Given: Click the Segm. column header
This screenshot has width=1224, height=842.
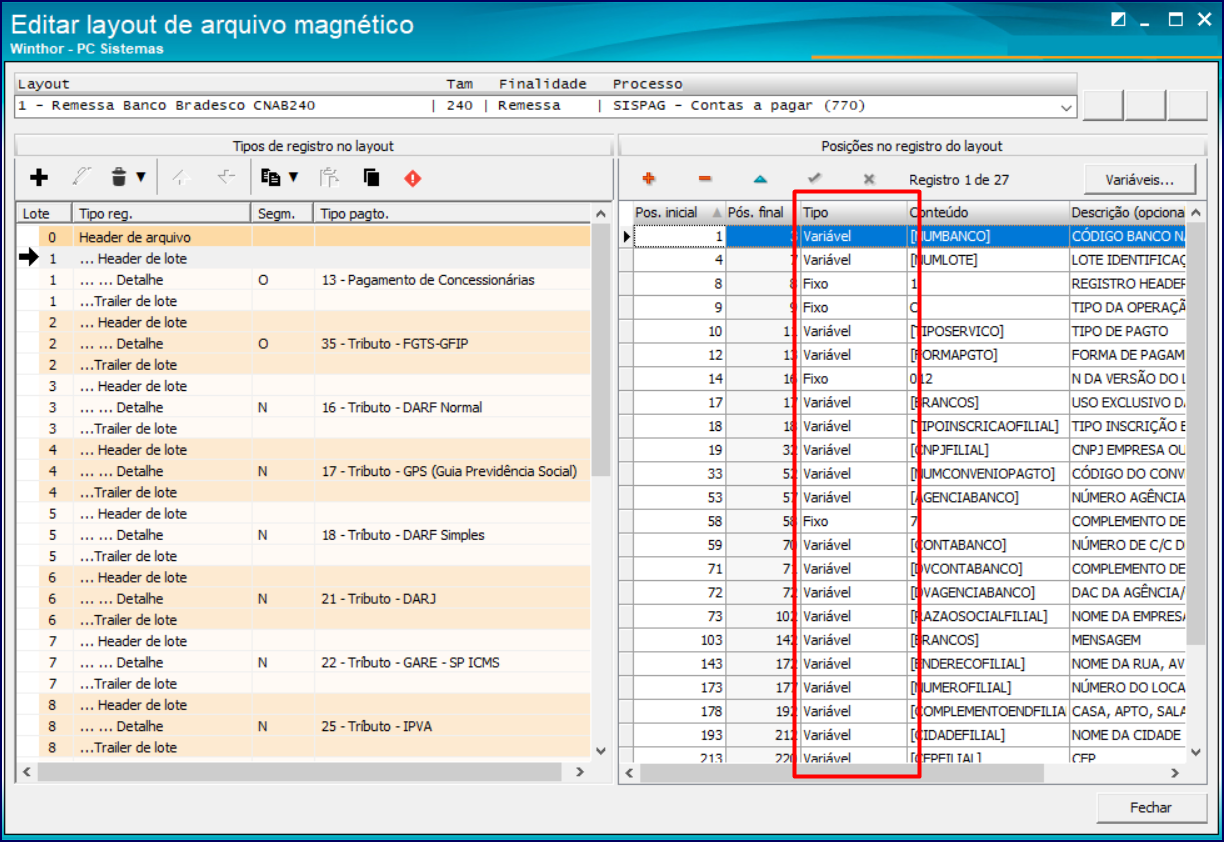Looking at the screenshot, I should (x=282, y=213).
